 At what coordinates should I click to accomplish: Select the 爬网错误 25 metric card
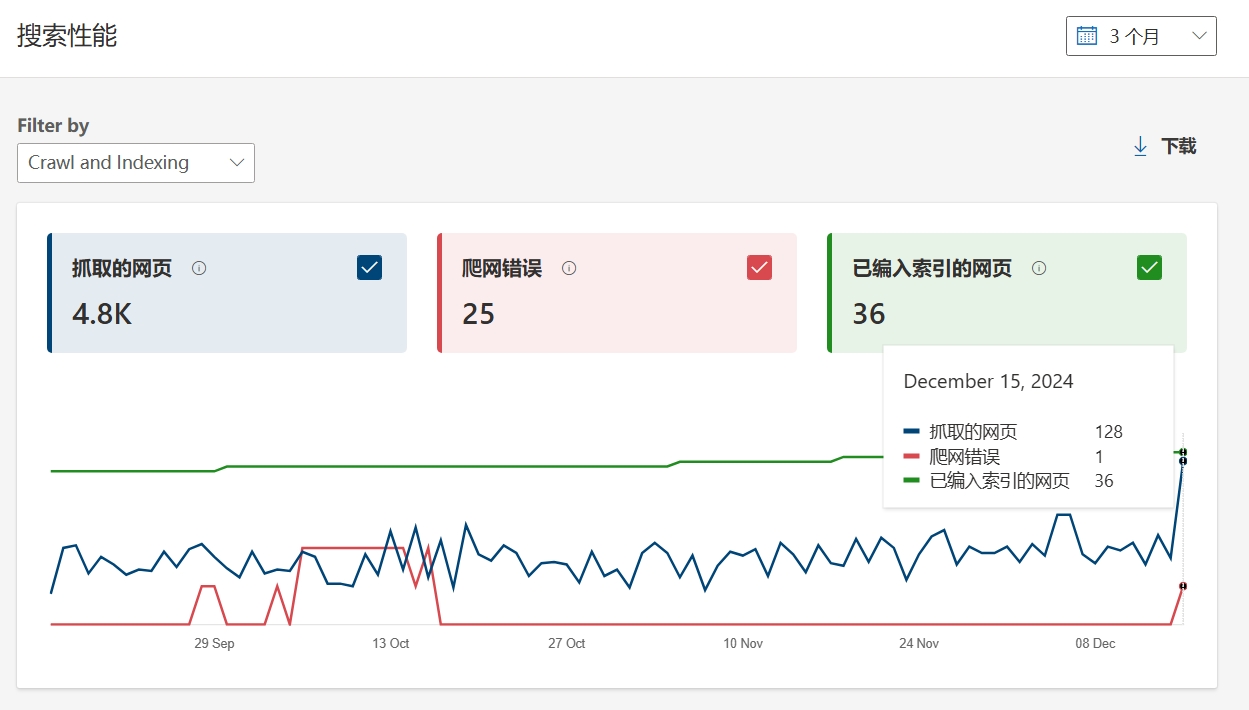tap(617, 293)
